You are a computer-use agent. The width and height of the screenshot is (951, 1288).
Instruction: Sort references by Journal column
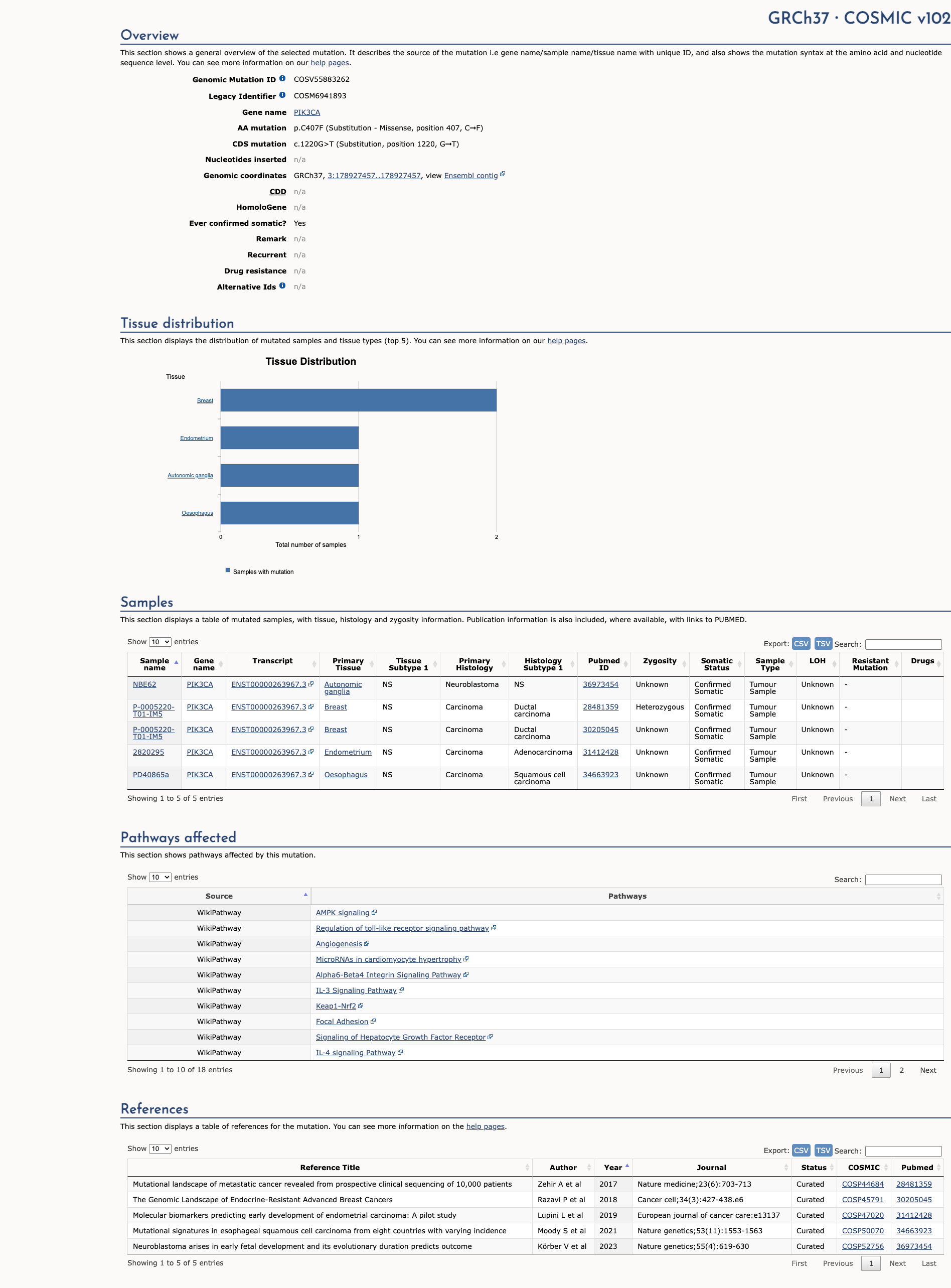[712, 1167]
